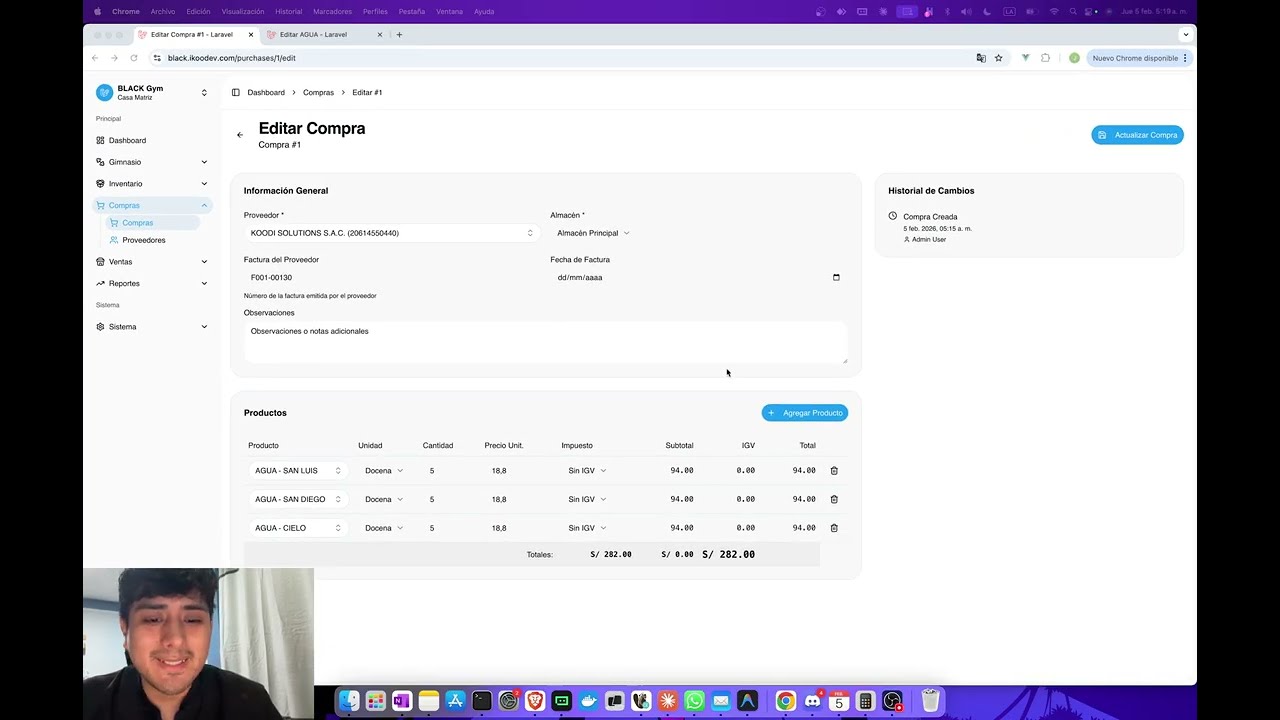Open the Google Translate icon in address bar
The image size is (1280, 720).
point(981,58)
